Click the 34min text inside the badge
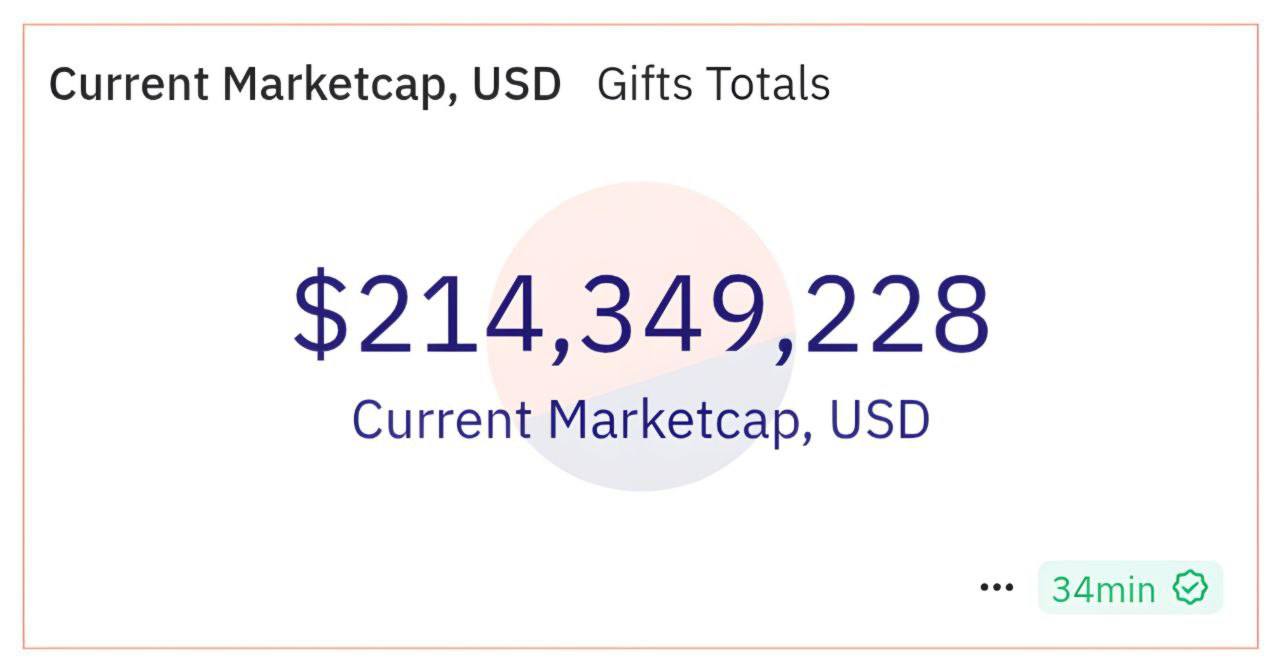 click(1103, 589)
